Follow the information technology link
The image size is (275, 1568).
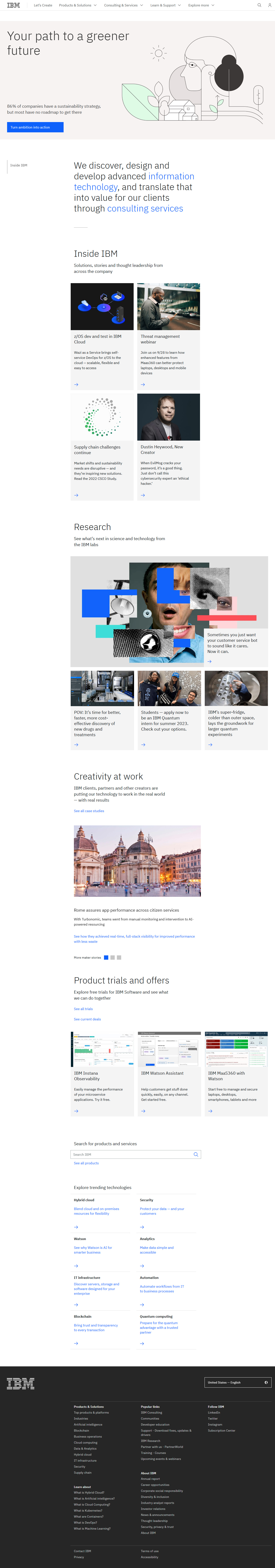[134, 181]
